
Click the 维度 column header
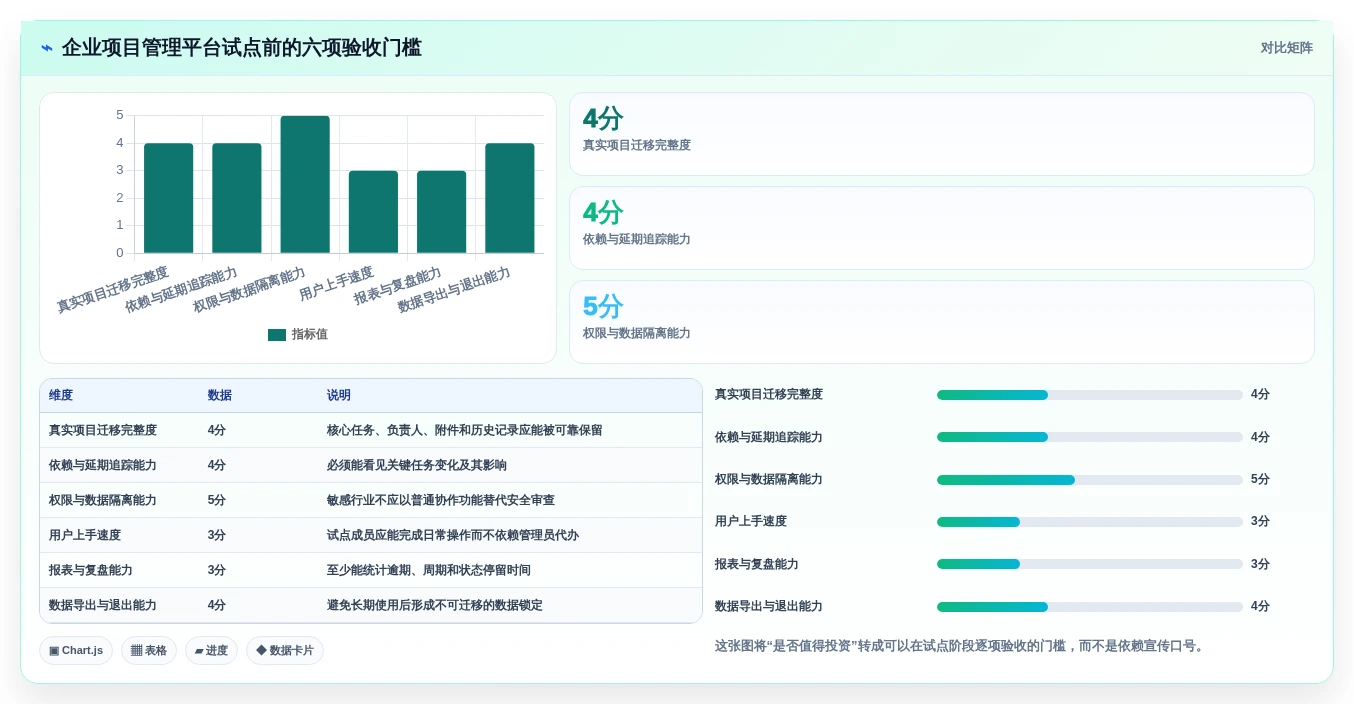(x=61, y=396)
